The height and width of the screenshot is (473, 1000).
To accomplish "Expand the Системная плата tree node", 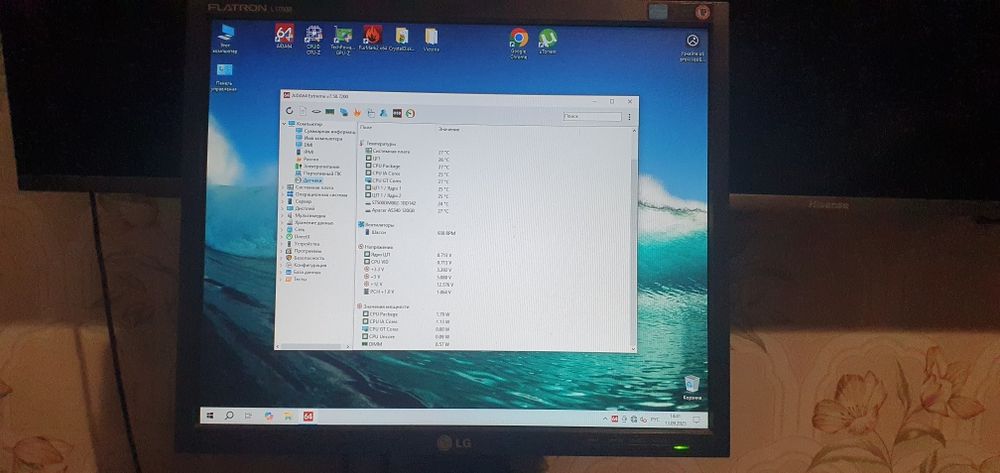I will pyautogui.click(x=284, y=187).
